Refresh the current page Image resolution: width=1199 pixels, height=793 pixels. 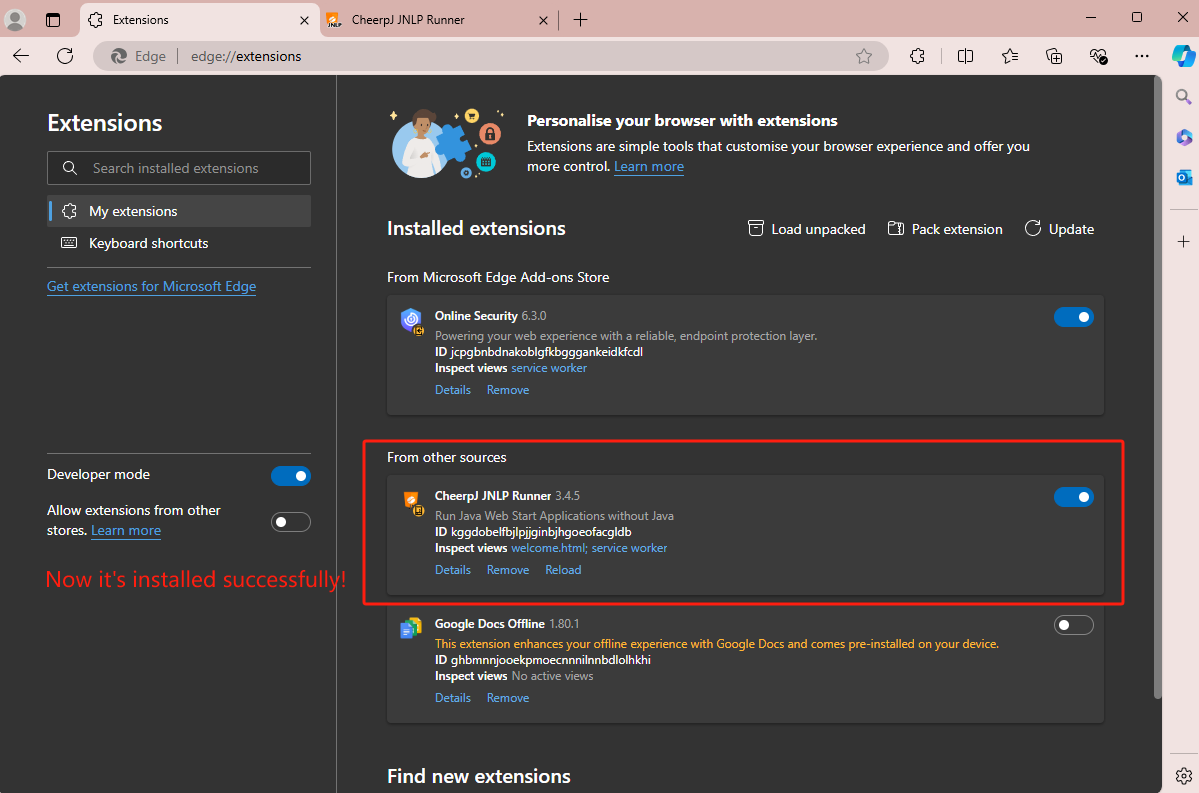(65, 56)
